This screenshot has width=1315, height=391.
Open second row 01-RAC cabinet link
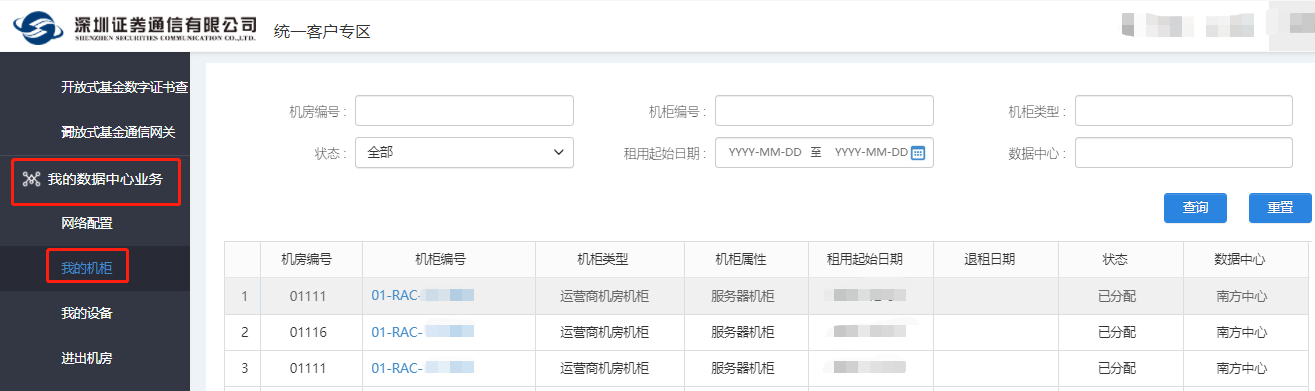point(422,332)
